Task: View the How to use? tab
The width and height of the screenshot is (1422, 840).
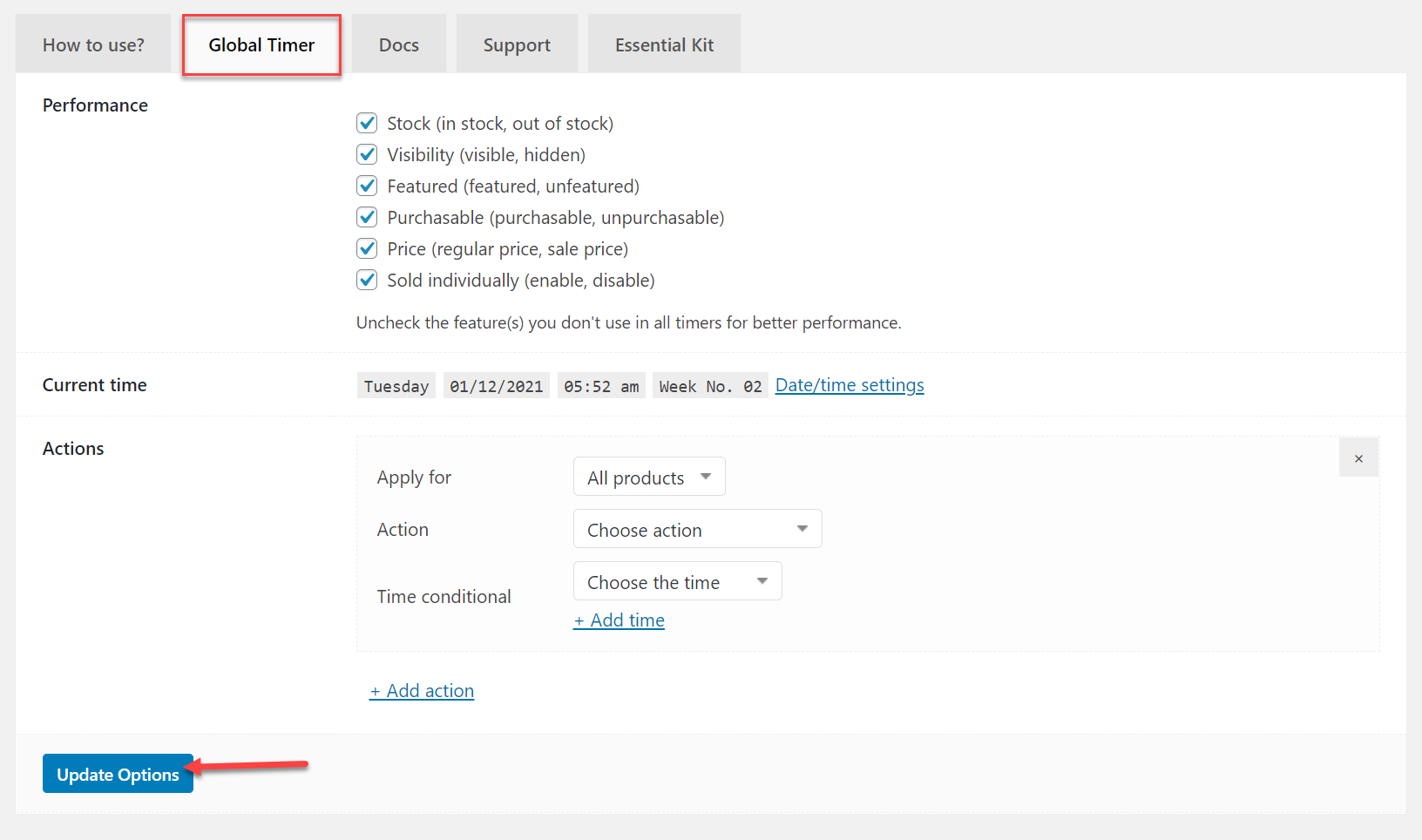Action: pyautogui.click(x=92, y=44)
